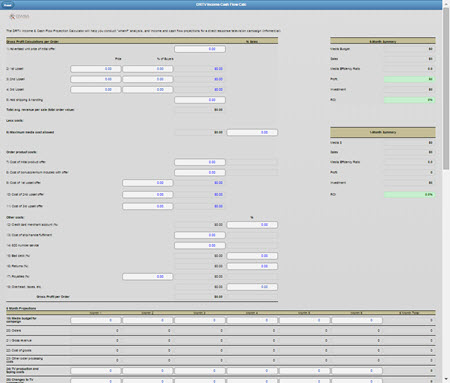
Task: Click the 6-Month Summary Profit value cell
Action: 409,79
